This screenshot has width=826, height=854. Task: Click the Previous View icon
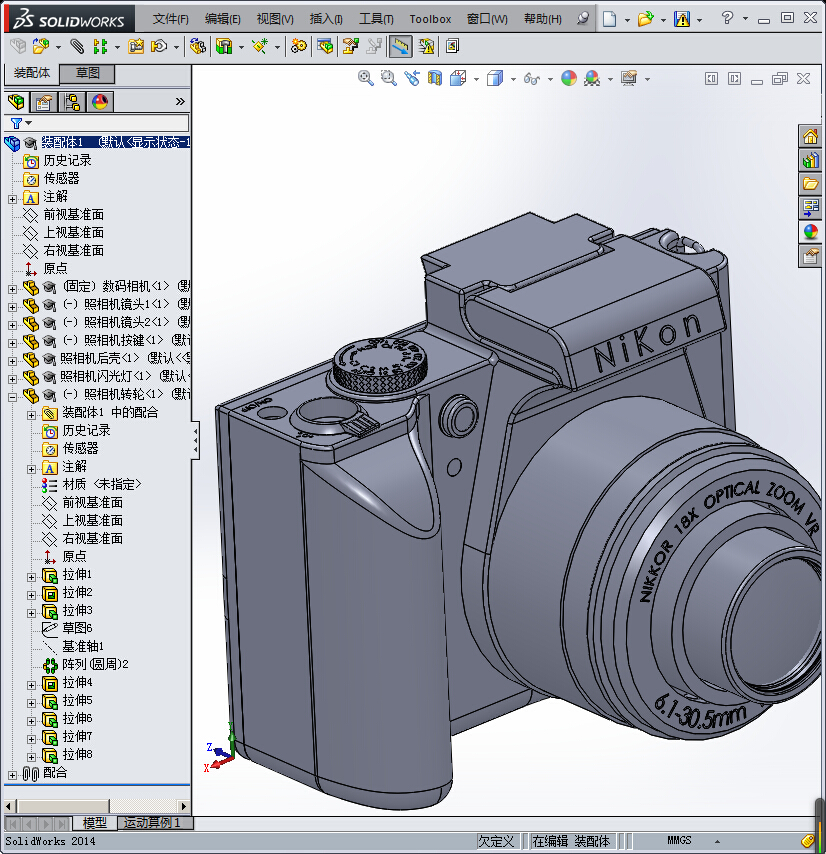pyautogui.click(x=412, y=78)
